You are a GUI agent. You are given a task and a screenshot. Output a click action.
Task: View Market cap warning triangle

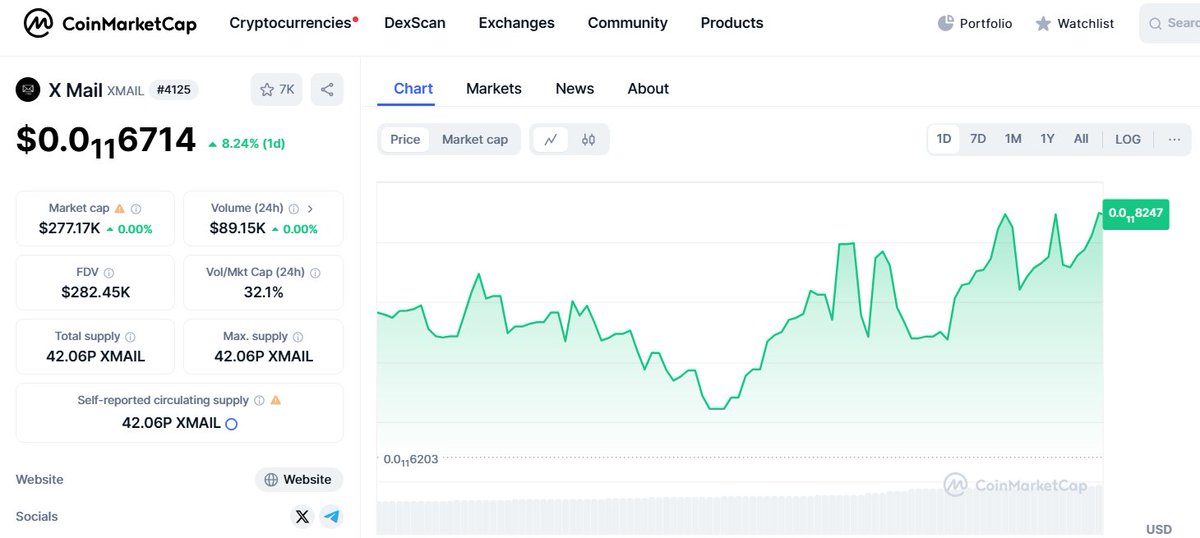120,208
